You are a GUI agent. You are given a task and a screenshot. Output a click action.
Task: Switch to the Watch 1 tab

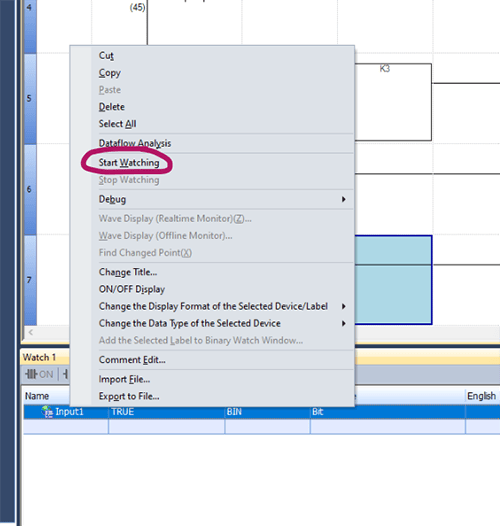pos(39,358)
